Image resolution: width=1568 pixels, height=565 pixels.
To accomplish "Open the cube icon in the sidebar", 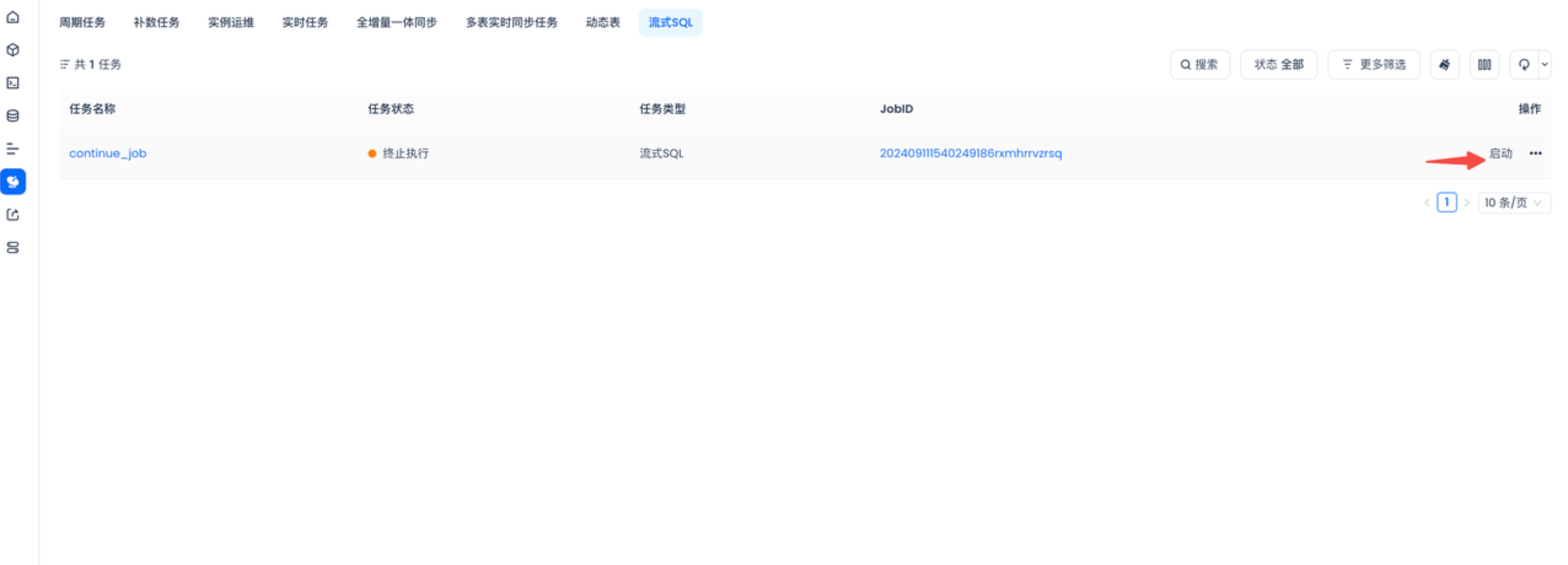I will tap(13, 50).
